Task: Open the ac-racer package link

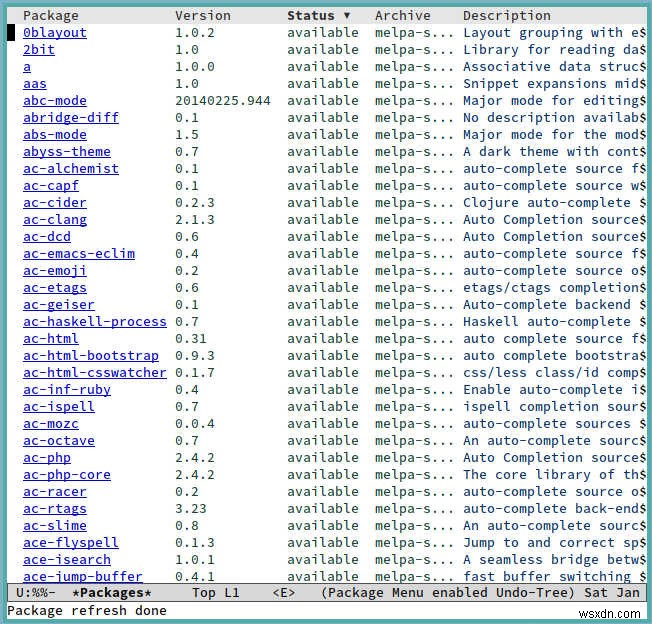Action: (55, 492)
